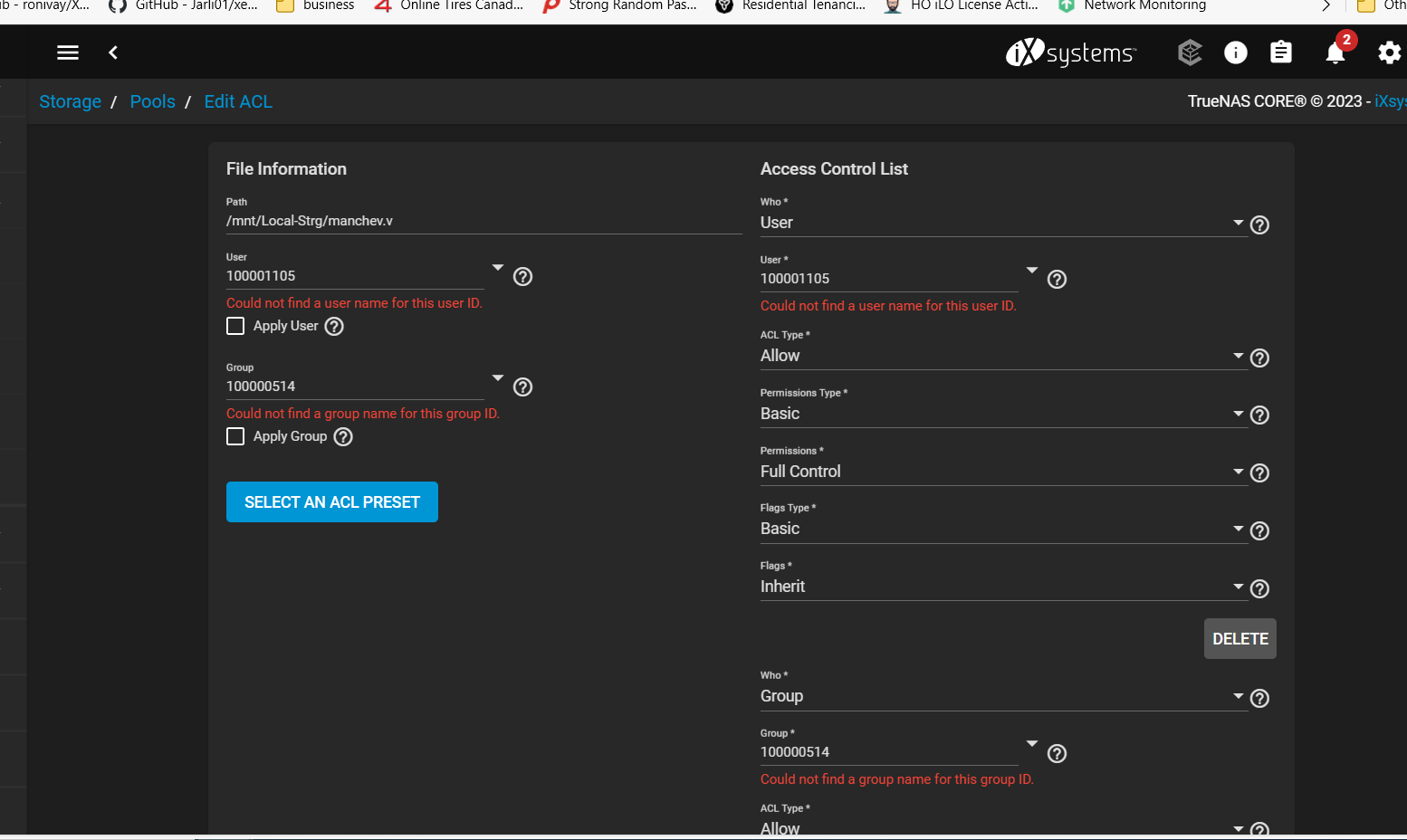The image size is (1407, 840).
Task: Expand the Flags dropdown showing Inherit
Action: (x=1001, y=587)
